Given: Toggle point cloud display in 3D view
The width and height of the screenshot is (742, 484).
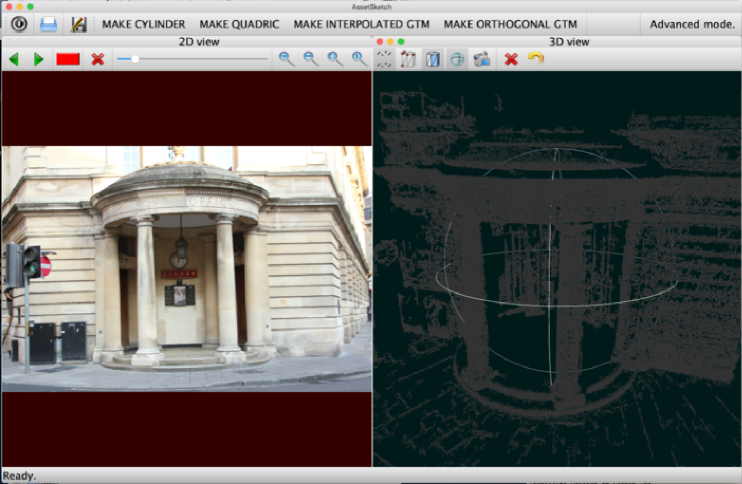Looking at the screenshot, I should [x=384, y=59].
